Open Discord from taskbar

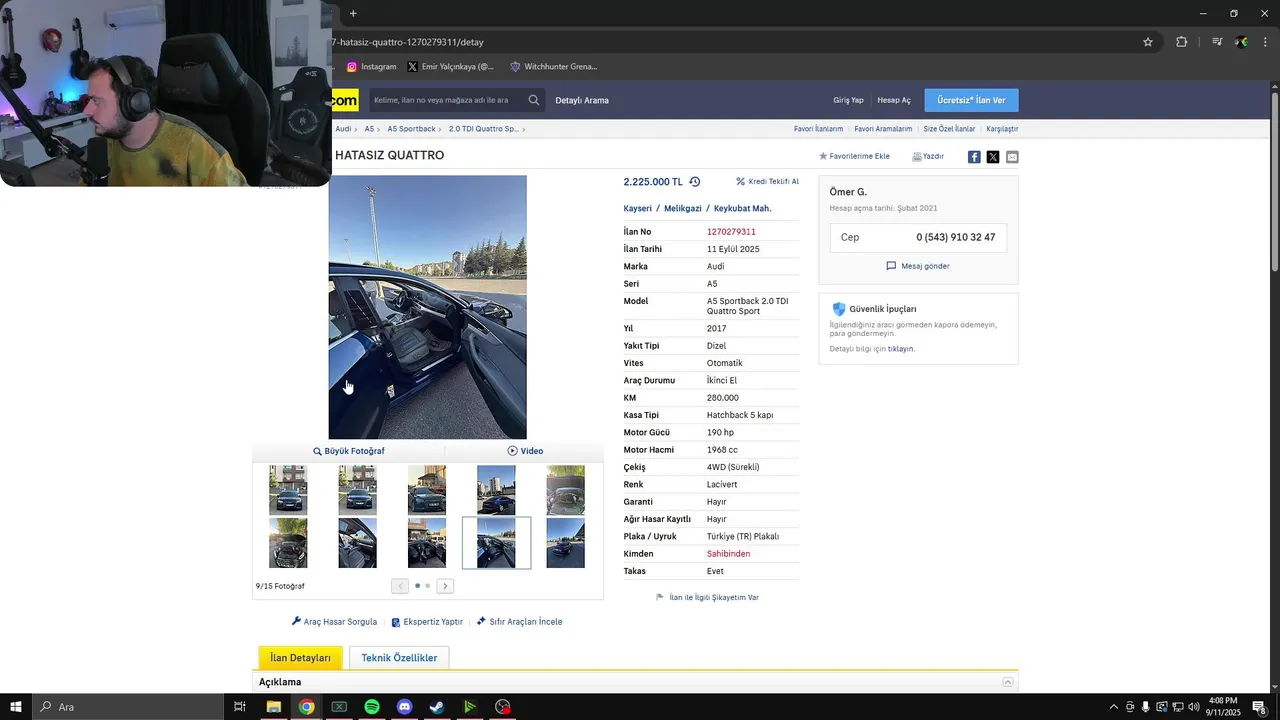click(x=404, y=707)
